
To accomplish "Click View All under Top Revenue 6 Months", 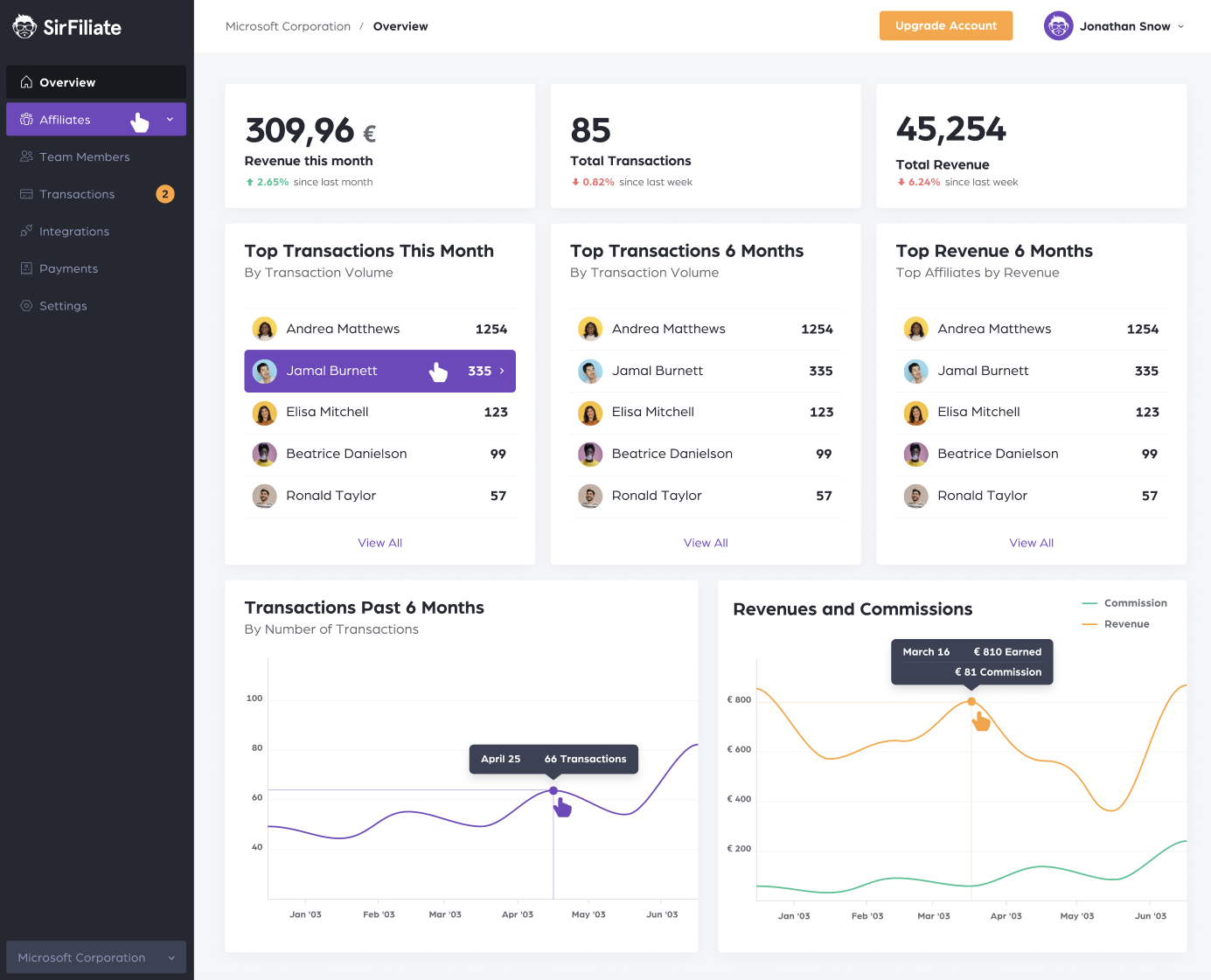I will pyautogui.click(x=1031, y=543).
